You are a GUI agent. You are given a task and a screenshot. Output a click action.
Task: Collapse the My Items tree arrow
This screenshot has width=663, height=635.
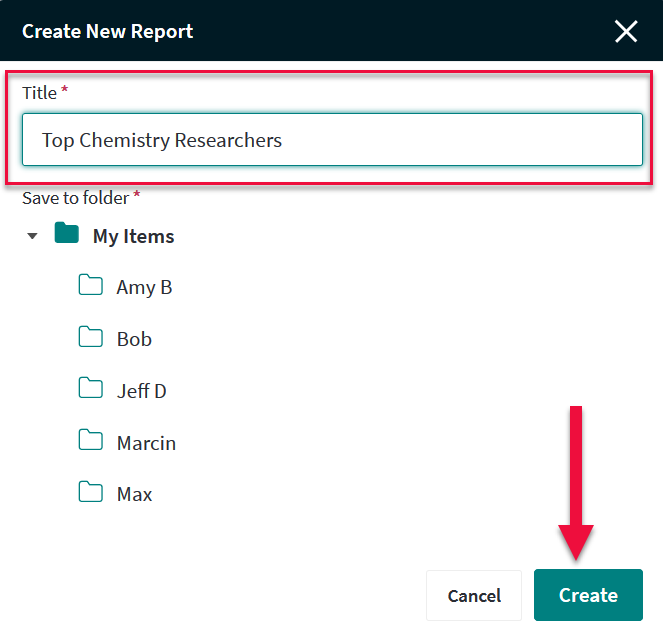pyautogui.click(x=33, y=237)
